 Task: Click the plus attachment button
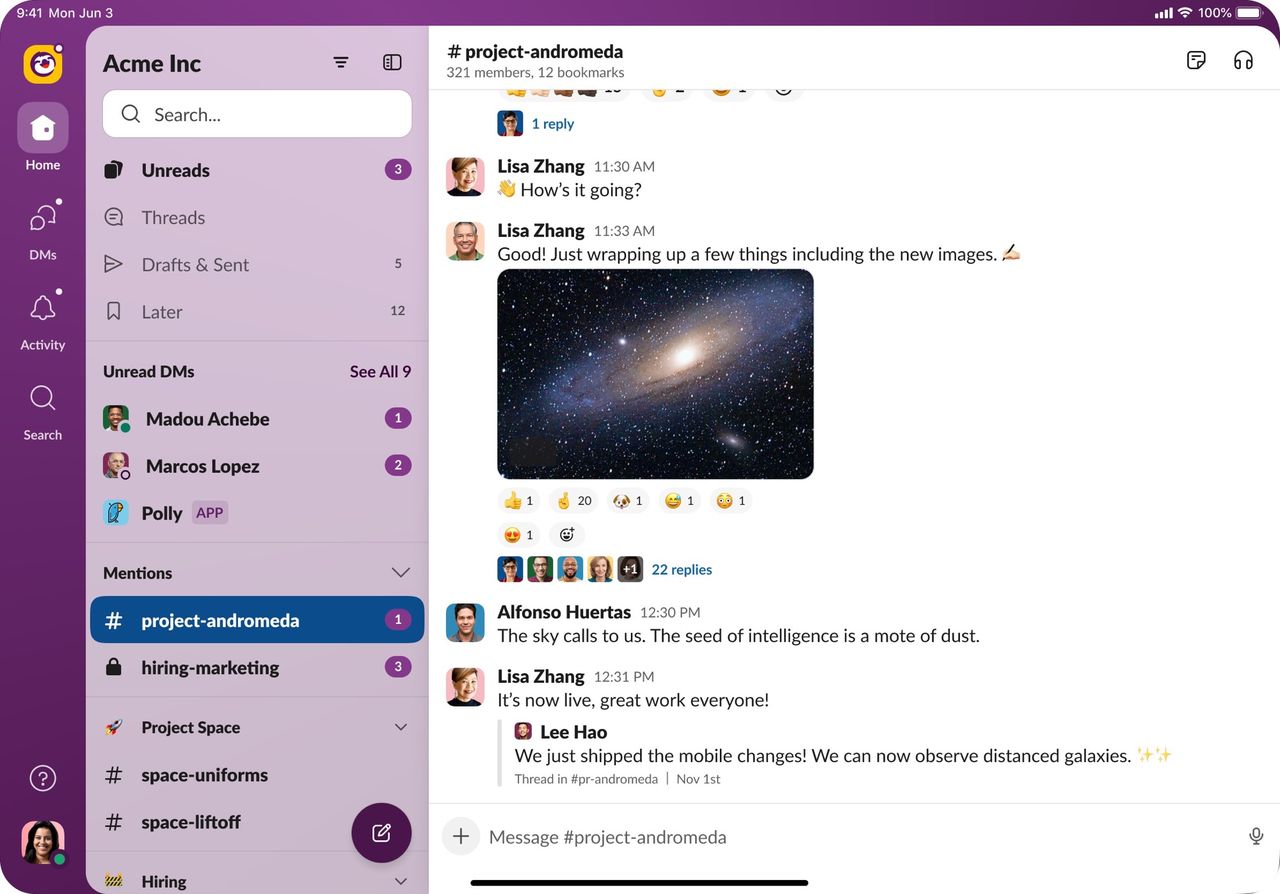click(x=460, y=837)
